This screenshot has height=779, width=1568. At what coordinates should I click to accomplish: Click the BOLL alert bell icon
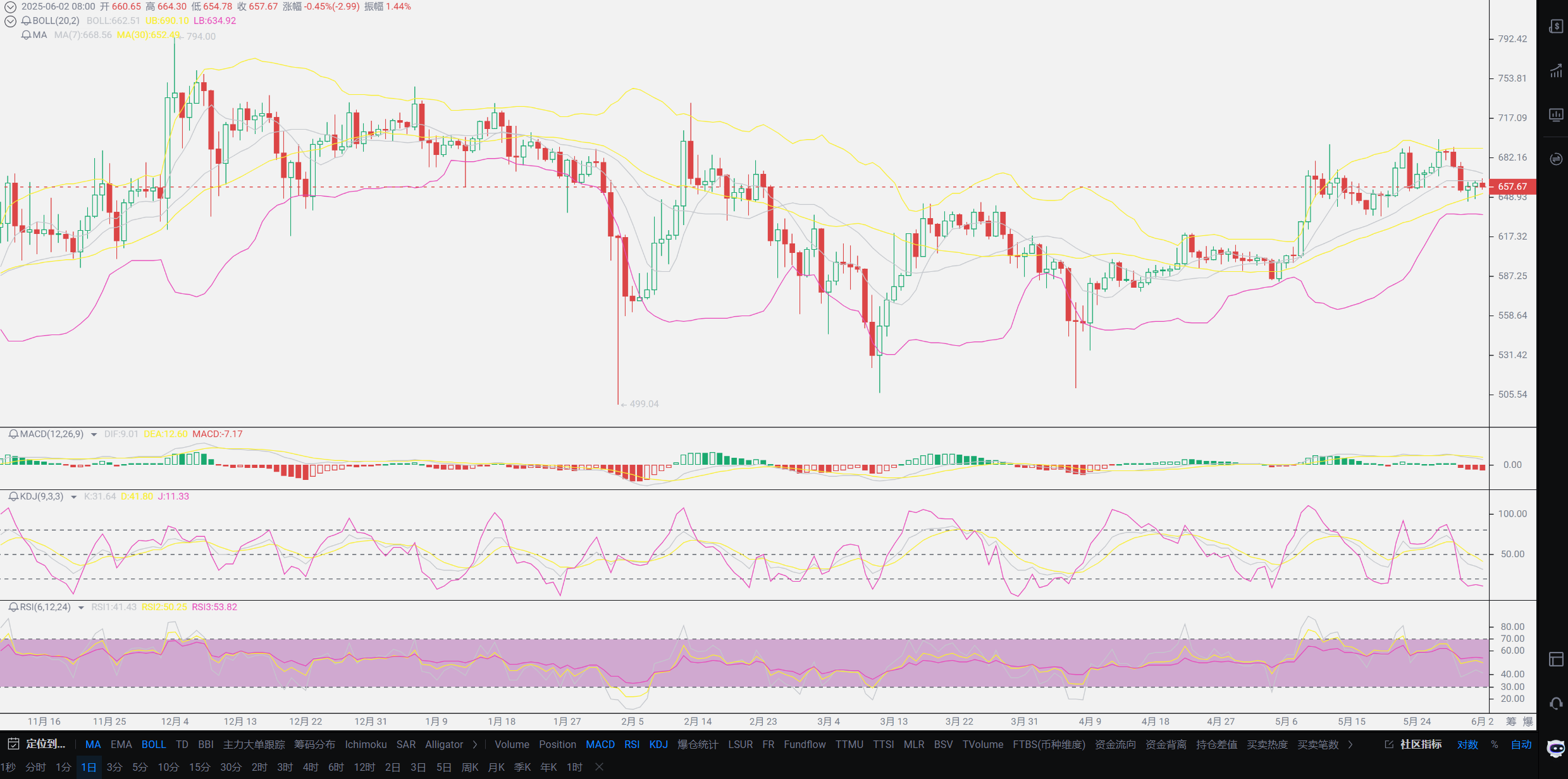pyautogui.click(x=26, y=21)
